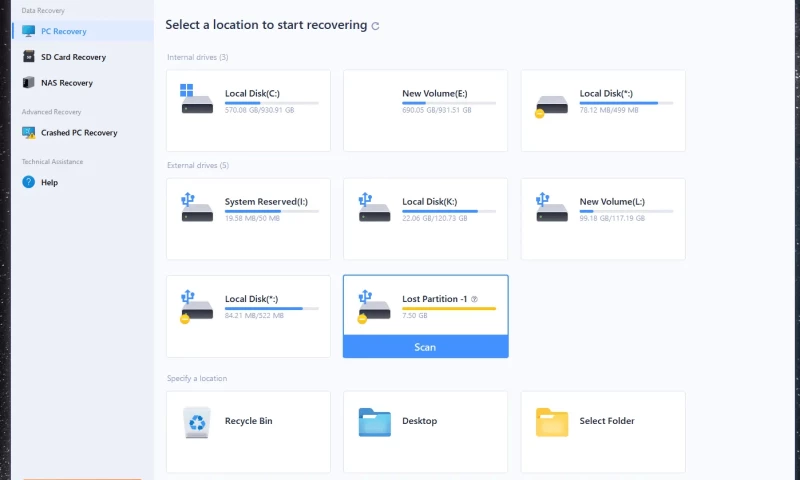Image resolution: width=800 pixels, height=480 pixels.
Task: Click the '22.06 GB/120.73 GB' size text
Action: (x=435, y=218)
